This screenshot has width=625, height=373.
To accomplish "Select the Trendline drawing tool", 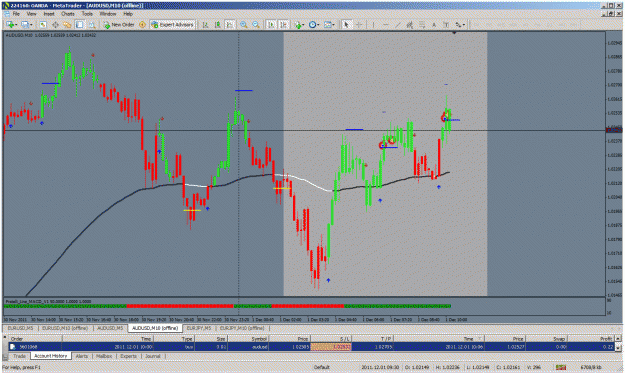I will click(x=397, y=25).
